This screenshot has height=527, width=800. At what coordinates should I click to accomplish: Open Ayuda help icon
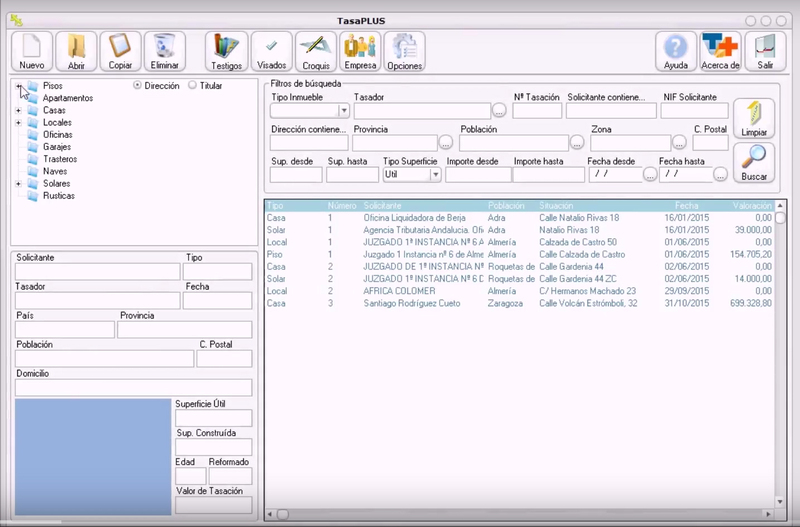(676, 50)
